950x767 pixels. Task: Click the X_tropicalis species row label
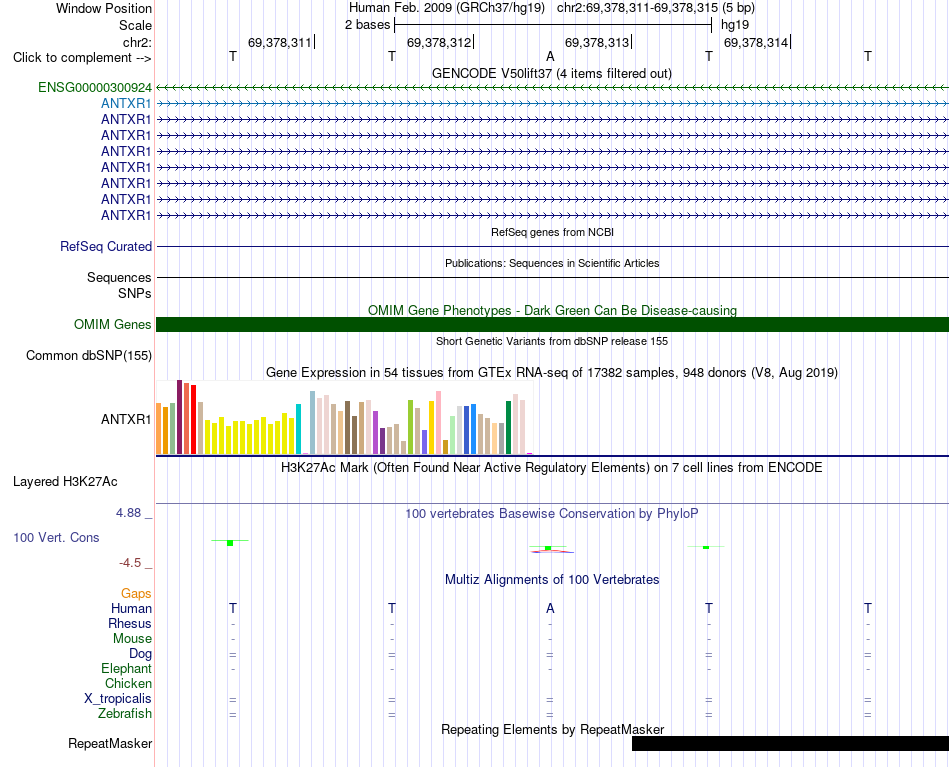coord(118,699)
